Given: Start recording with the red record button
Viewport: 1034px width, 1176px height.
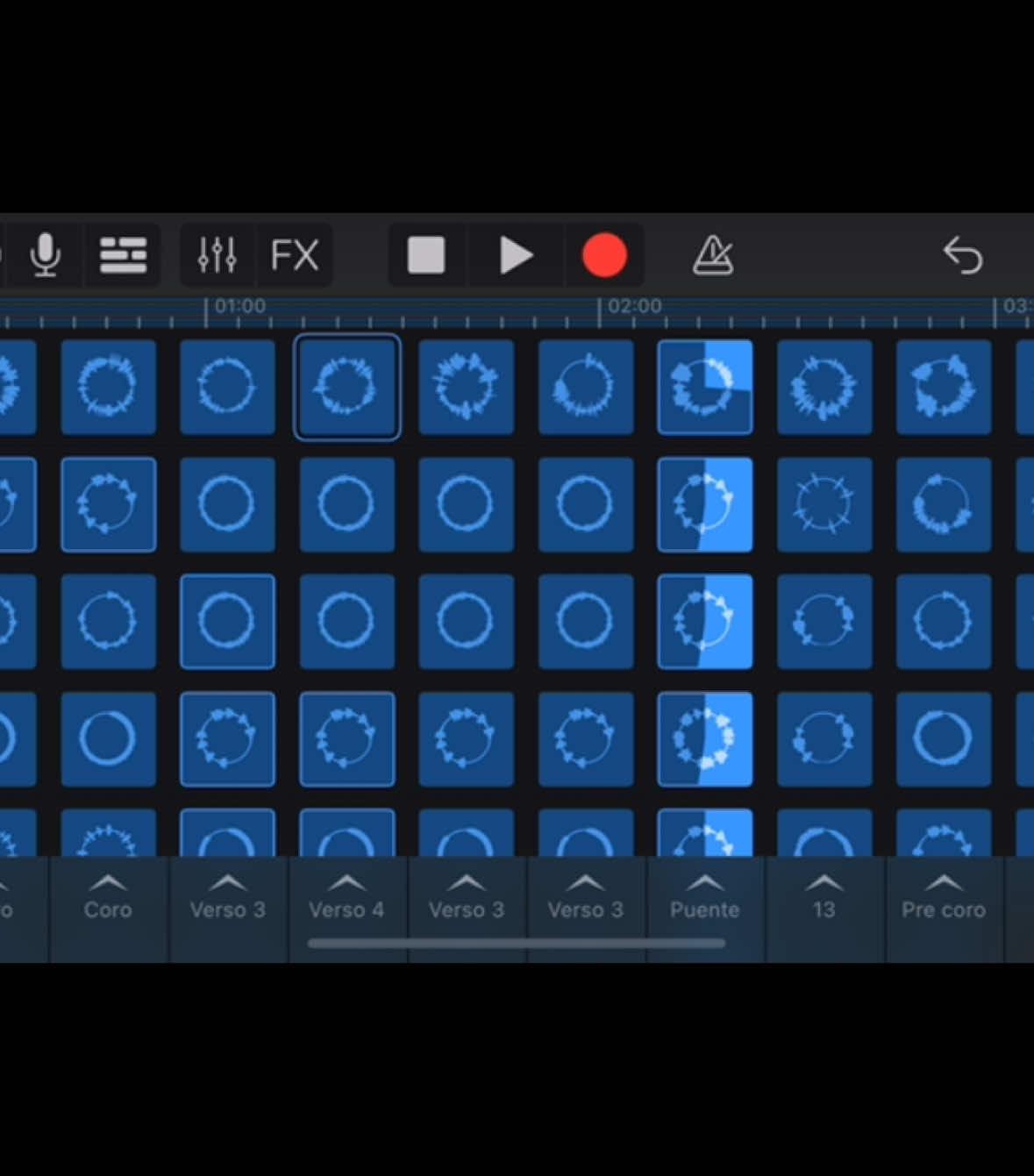Looking at the screenshot, I should 604,256.
